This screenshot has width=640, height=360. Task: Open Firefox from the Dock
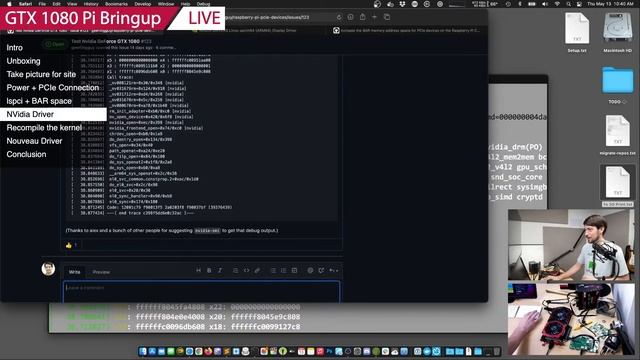pos(208,351)
